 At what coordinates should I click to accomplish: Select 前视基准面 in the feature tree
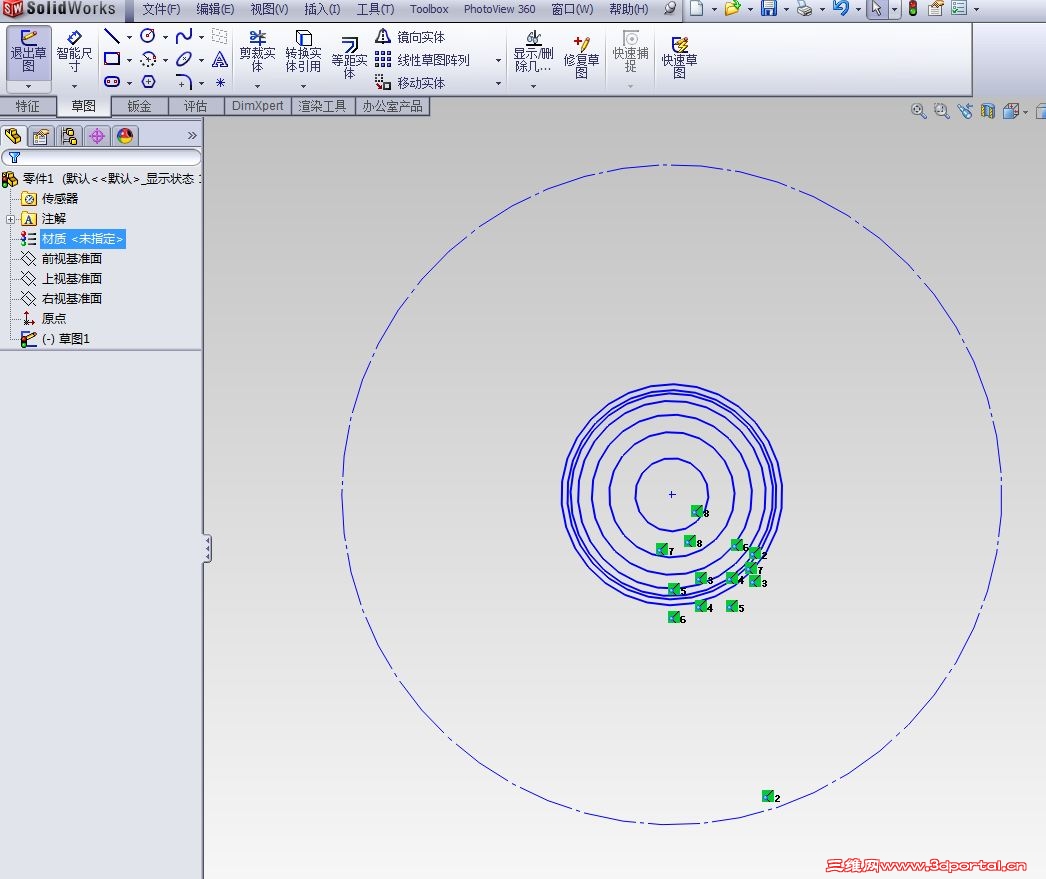(x=71, y=259)
